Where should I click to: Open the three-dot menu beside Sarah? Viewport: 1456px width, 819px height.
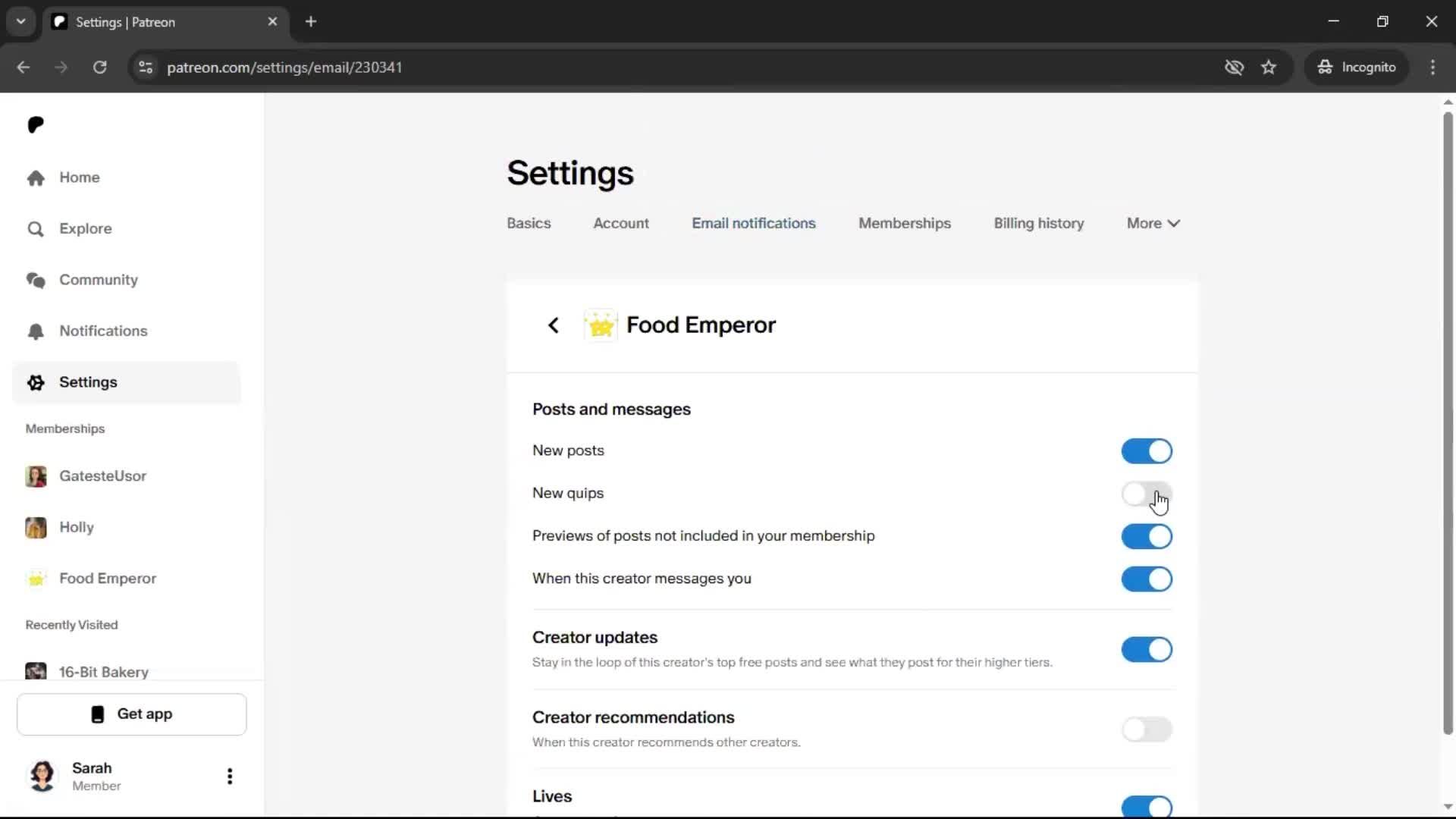click(x=230, y=776)
